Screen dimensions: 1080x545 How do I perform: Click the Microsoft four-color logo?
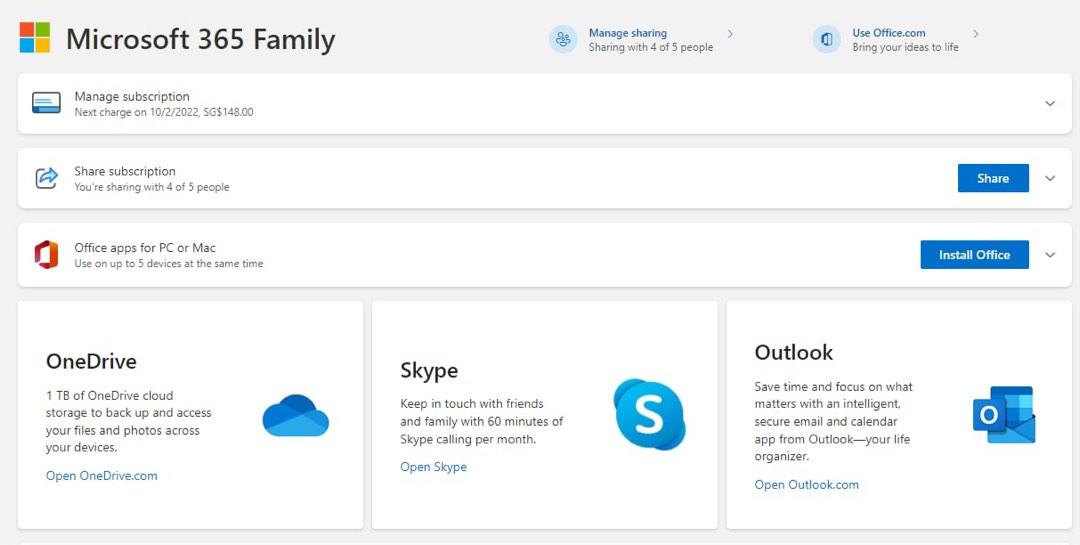tap(34, 37)
